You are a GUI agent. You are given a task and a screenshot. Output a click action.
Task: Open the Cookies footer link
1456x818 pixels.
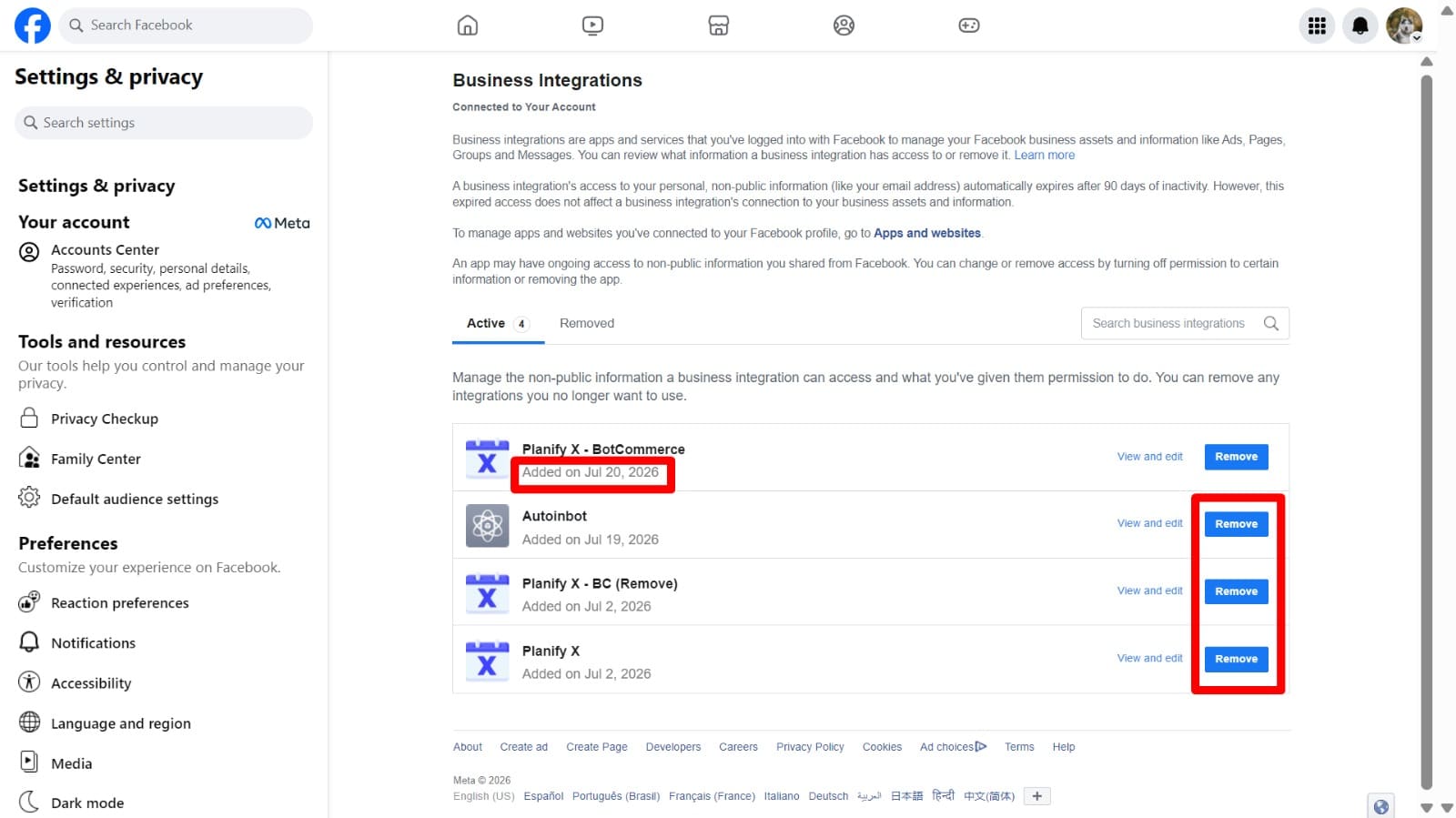(x=882, y=747)
